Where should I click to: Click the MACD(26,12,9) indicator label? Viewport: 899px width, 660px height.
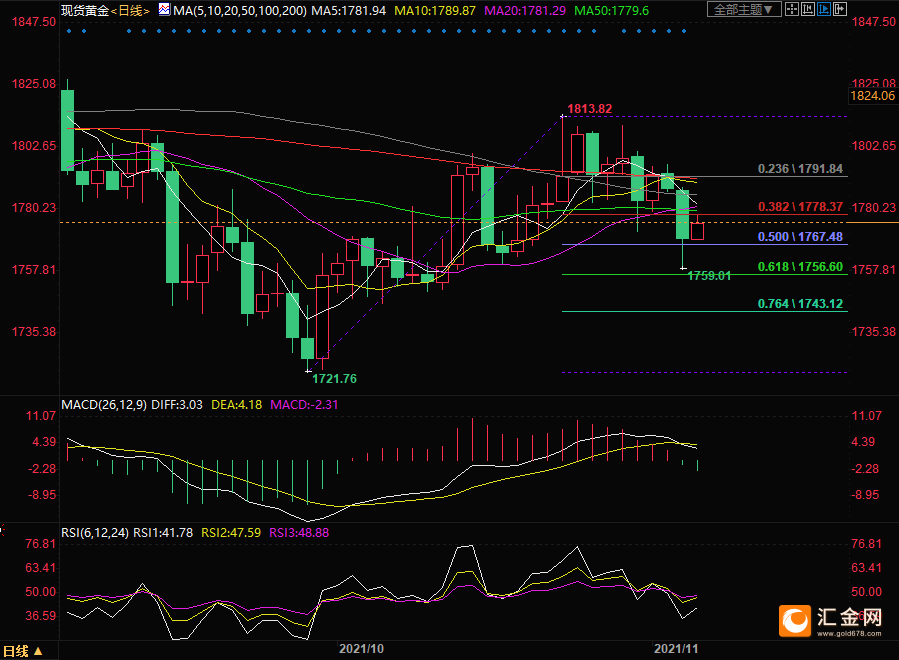coord(105,405)
